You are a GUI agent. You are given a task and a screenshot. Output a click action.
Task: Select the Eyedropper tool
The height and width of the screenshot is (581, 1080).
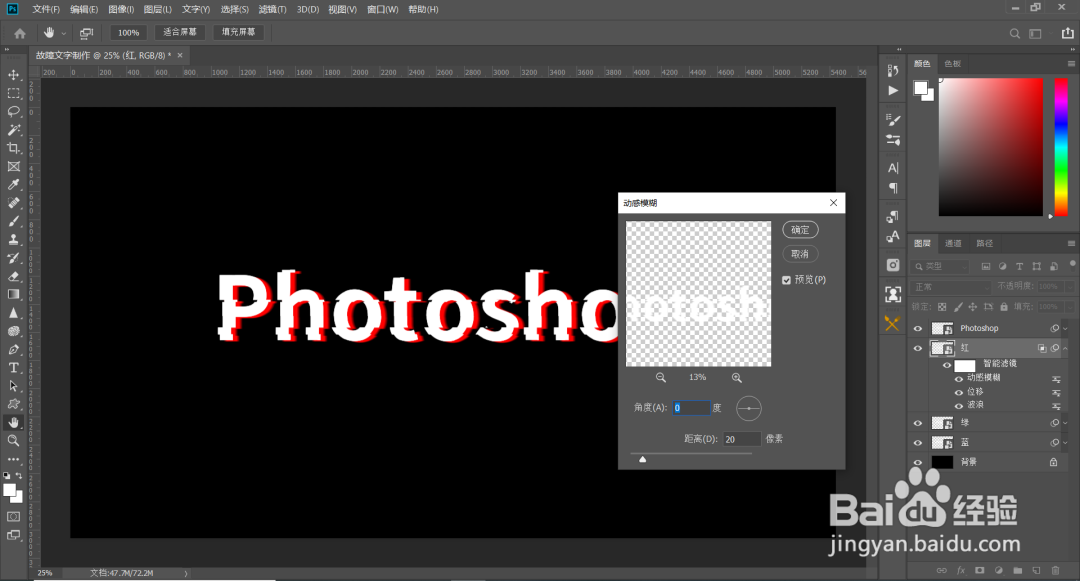point(13,184)
